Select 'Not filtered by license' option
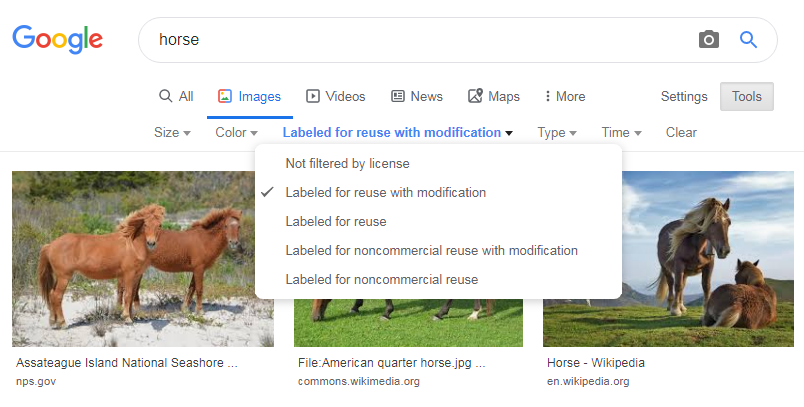This screenshot has height=407, width=804. [x=347, y=163]
